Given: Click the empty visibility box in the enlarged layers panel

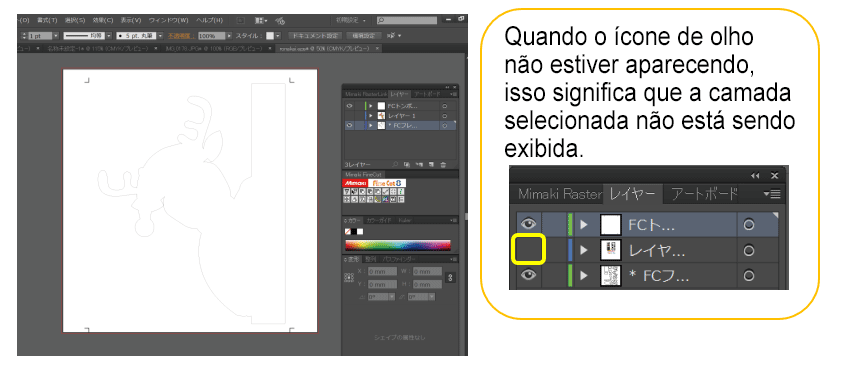Looking at the screenshot, I should (529, 250).
